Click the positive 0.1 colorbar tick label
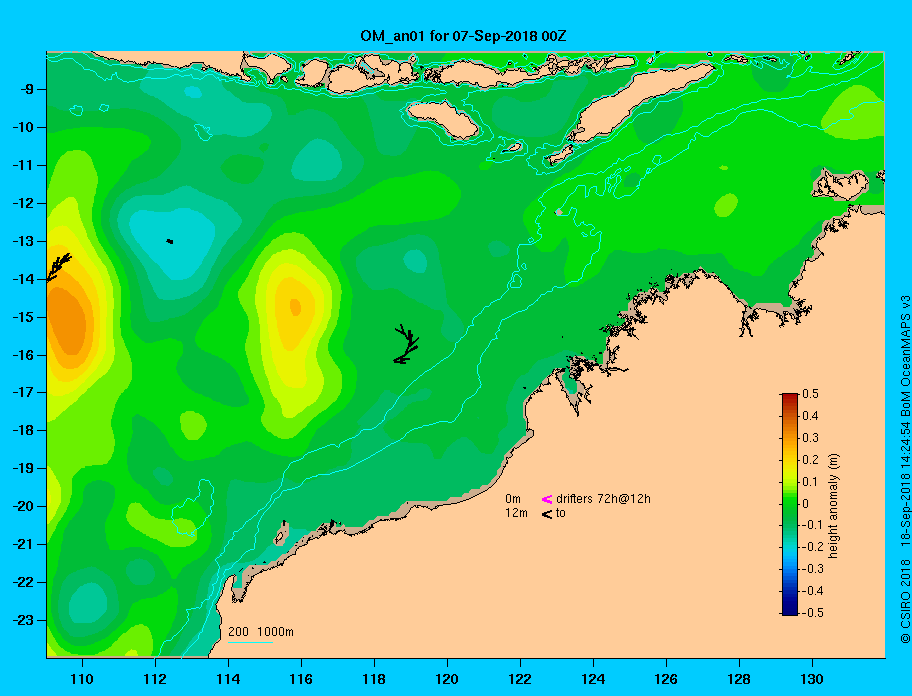 [x=810, y=482]
